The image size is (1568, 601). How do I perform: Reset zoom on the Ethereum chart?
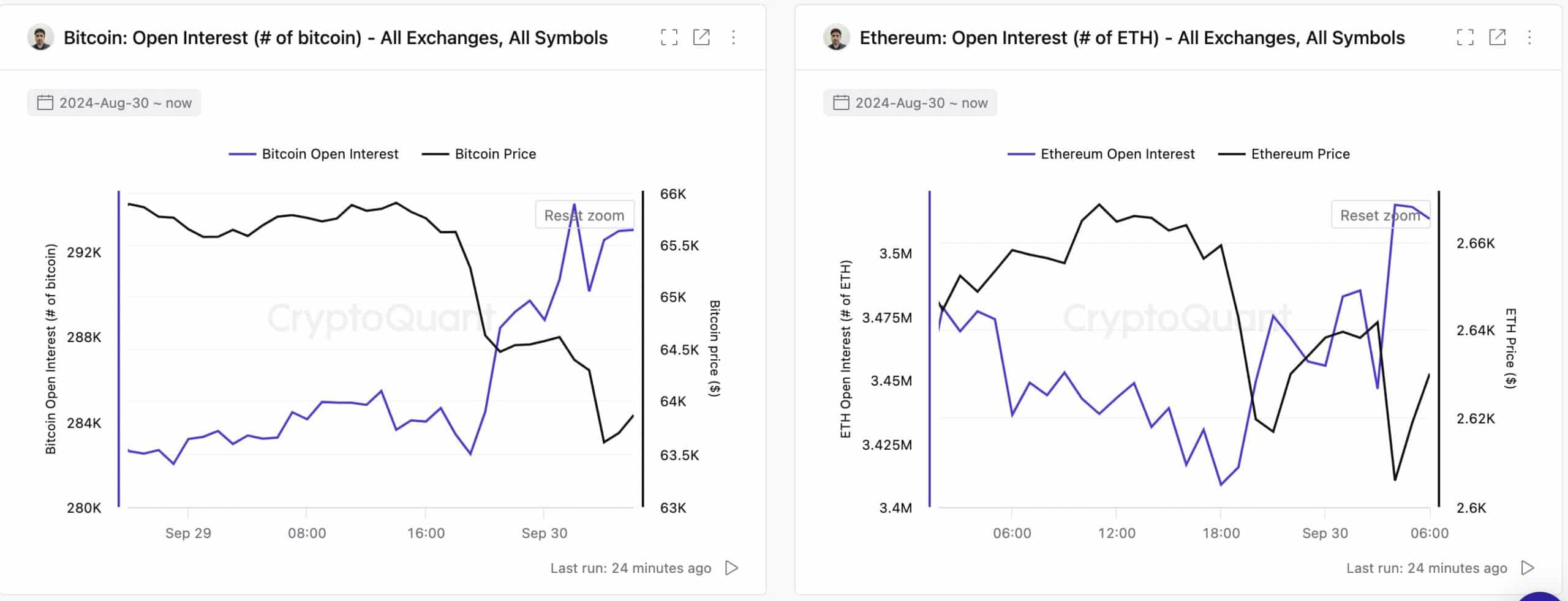point(1380,215)
